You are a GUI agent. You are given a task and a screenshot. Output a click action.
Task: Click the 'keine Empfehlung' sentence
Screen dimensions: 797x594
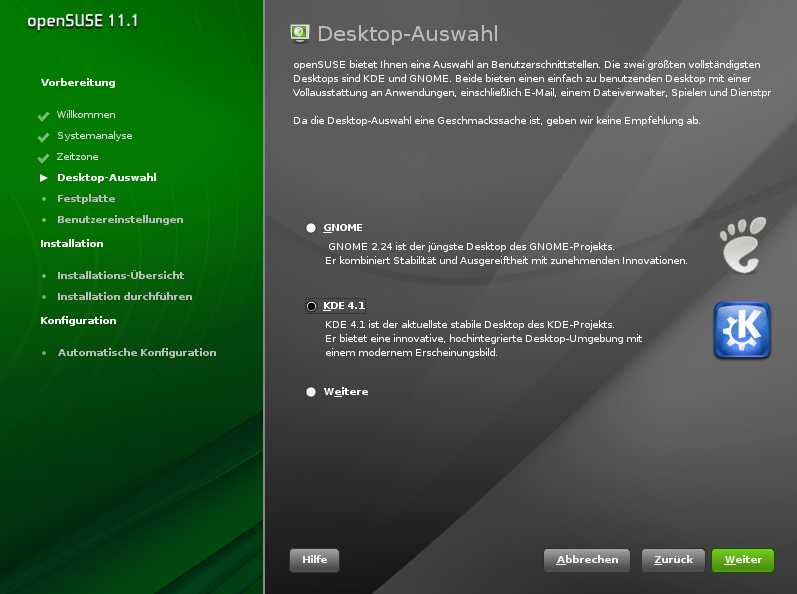pos(497,121)
